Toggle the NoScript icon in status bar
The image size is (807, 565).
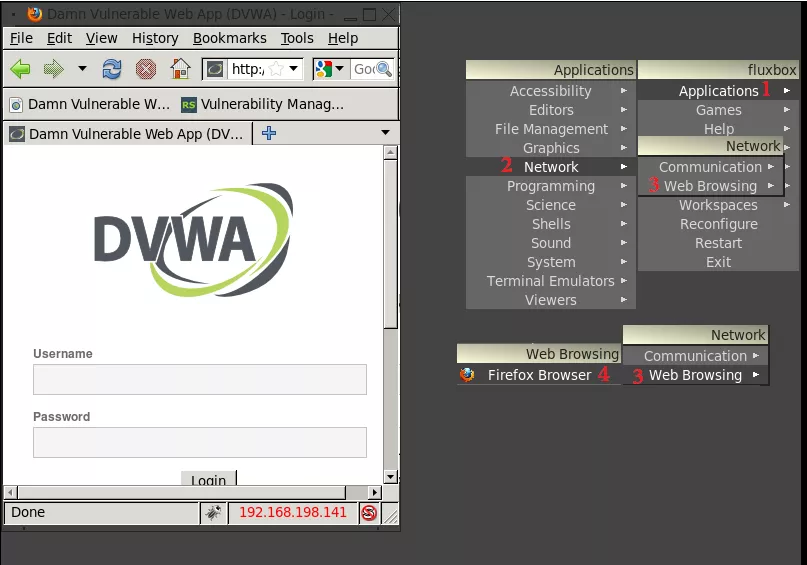point(369,513)
